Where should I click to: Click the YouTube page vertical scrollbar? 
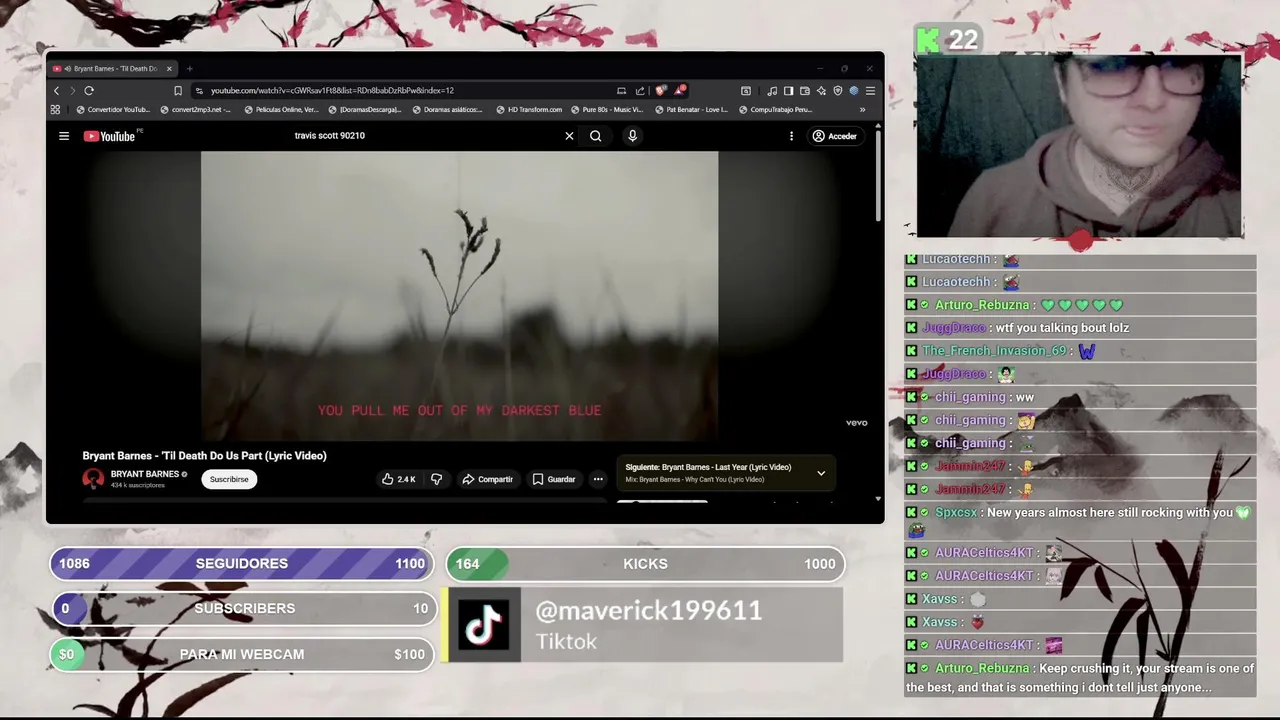[878, 175]
